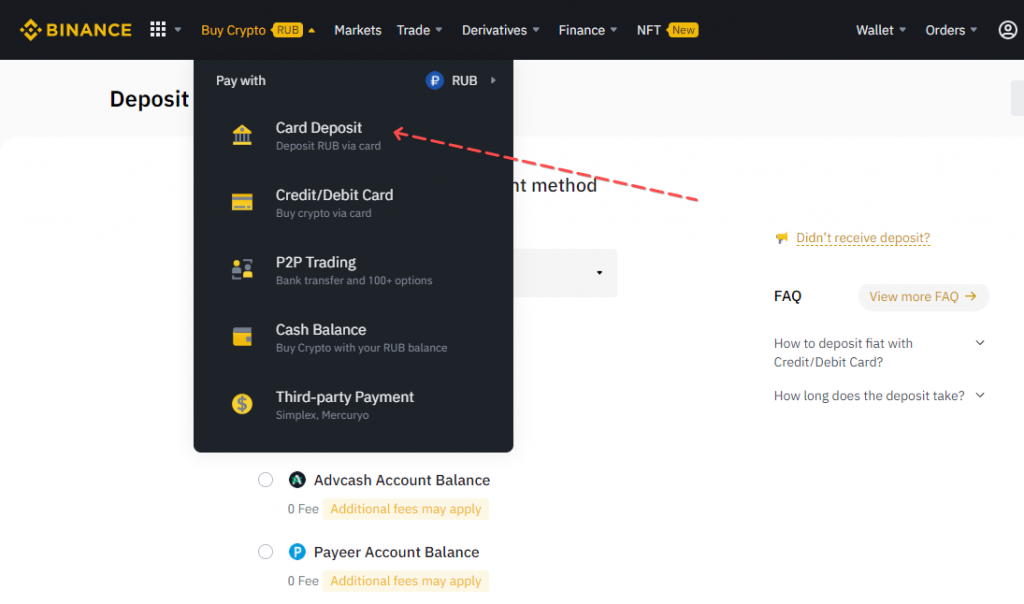This screenshot has height=604, width=1024.
Task: Click the View more FAQ button
Action: click(923, 297)
